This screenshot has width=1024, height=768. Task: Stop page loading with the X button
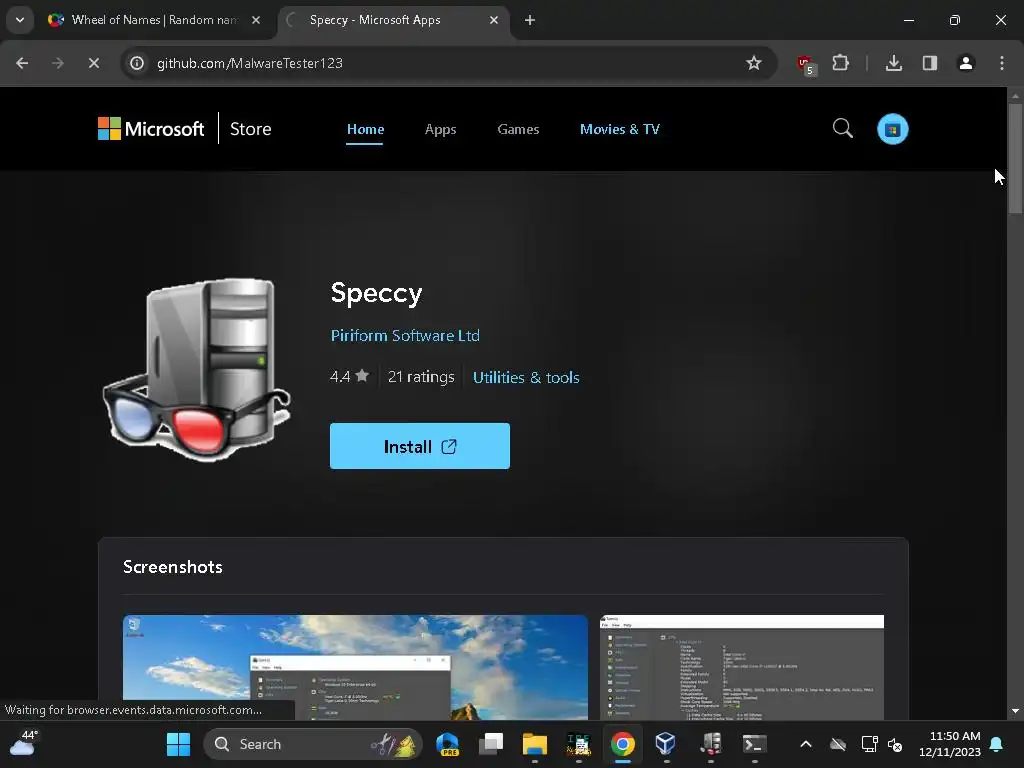(93, 63)
